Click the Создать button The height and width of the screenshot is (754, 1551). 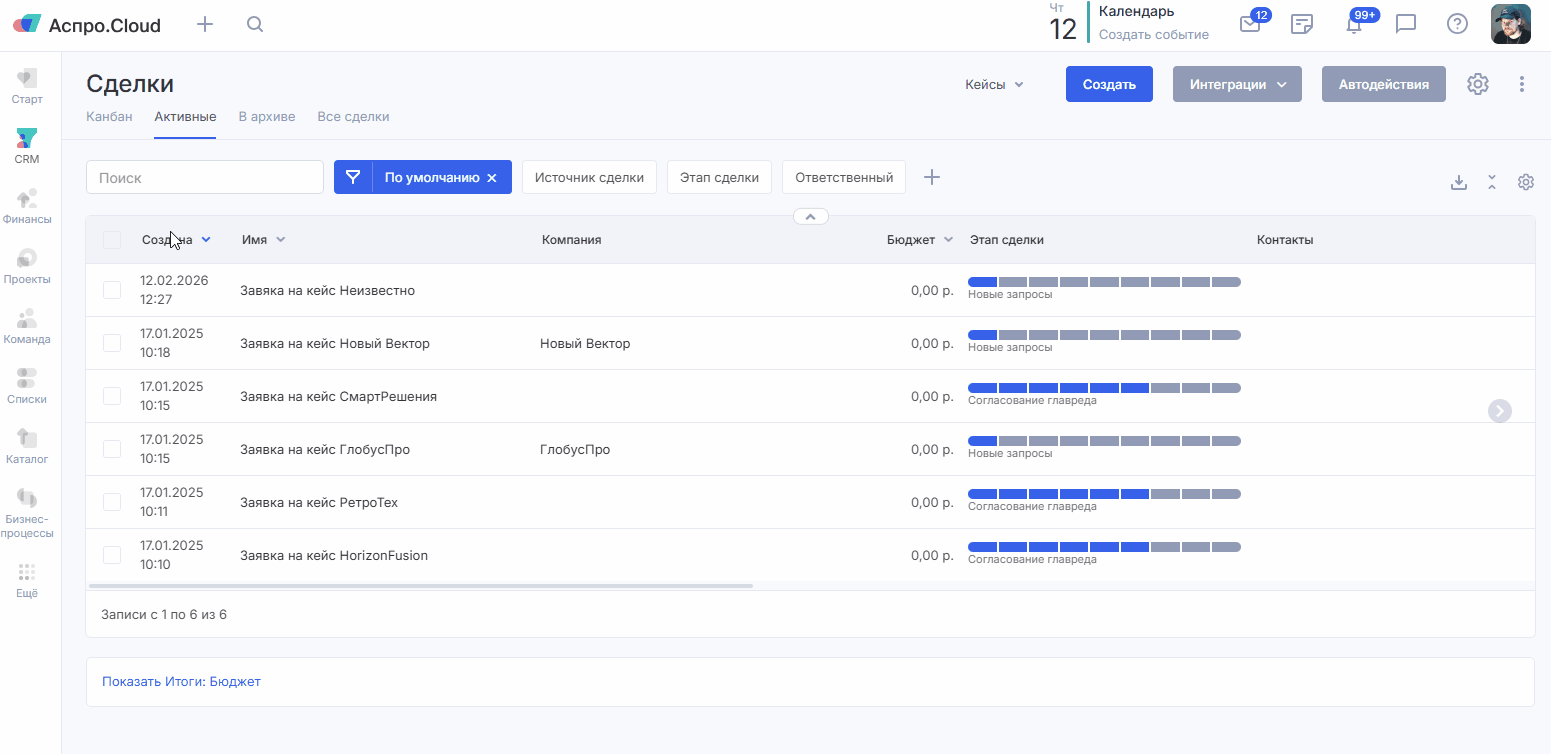[1109, 85]
